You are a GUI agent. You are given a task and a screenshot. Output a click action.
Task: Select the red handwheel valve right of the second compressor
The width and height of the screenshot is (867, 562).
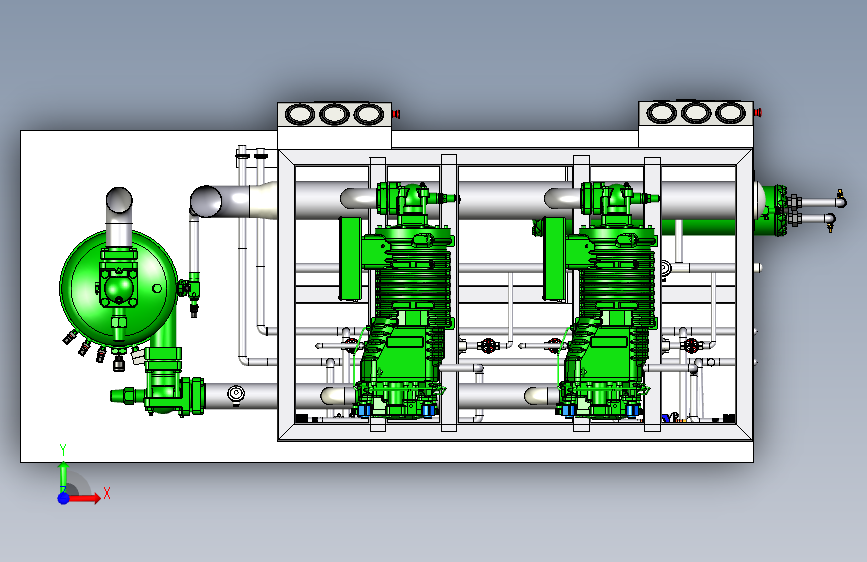[x=691, y=346]
